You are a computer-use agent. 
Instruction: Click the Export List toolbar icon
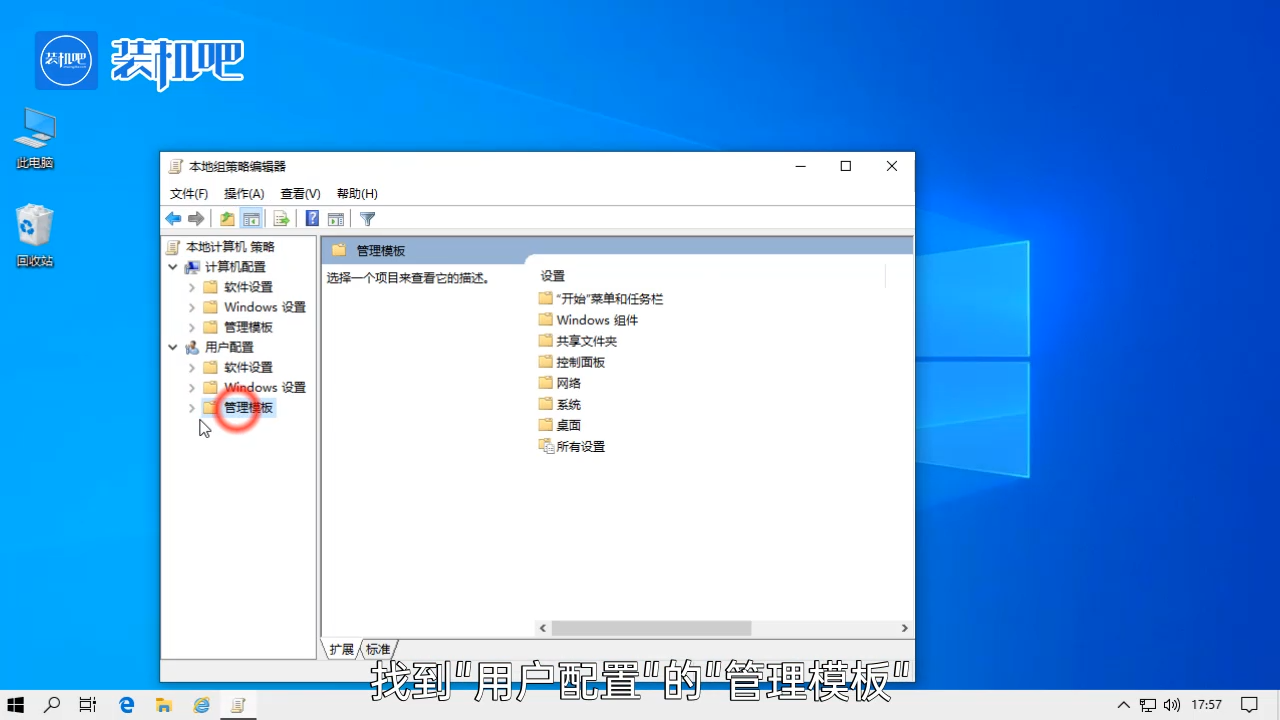[x=281, y=219]
